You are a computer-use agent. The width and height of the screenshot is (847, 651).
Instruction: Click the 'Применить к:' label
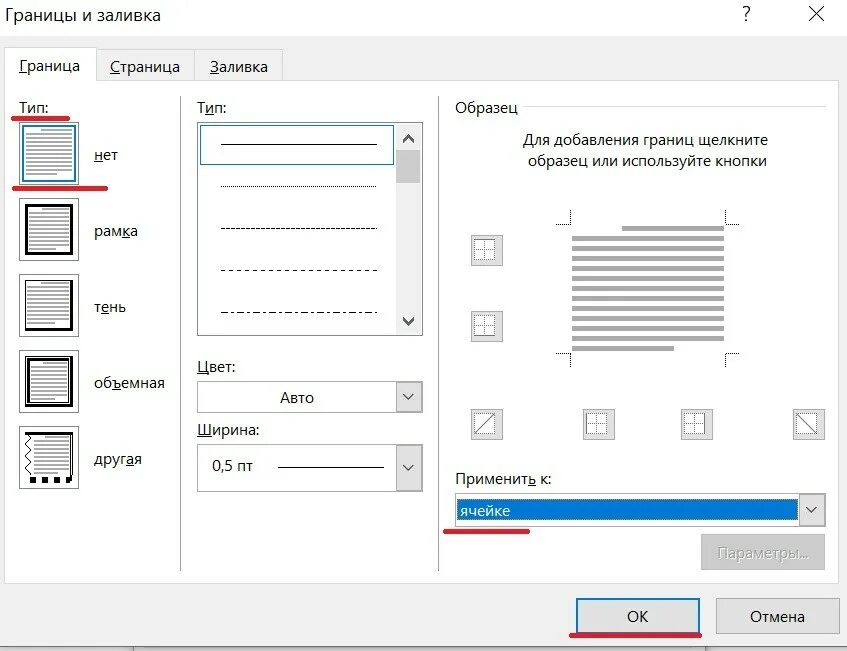[x=503, y=479]
